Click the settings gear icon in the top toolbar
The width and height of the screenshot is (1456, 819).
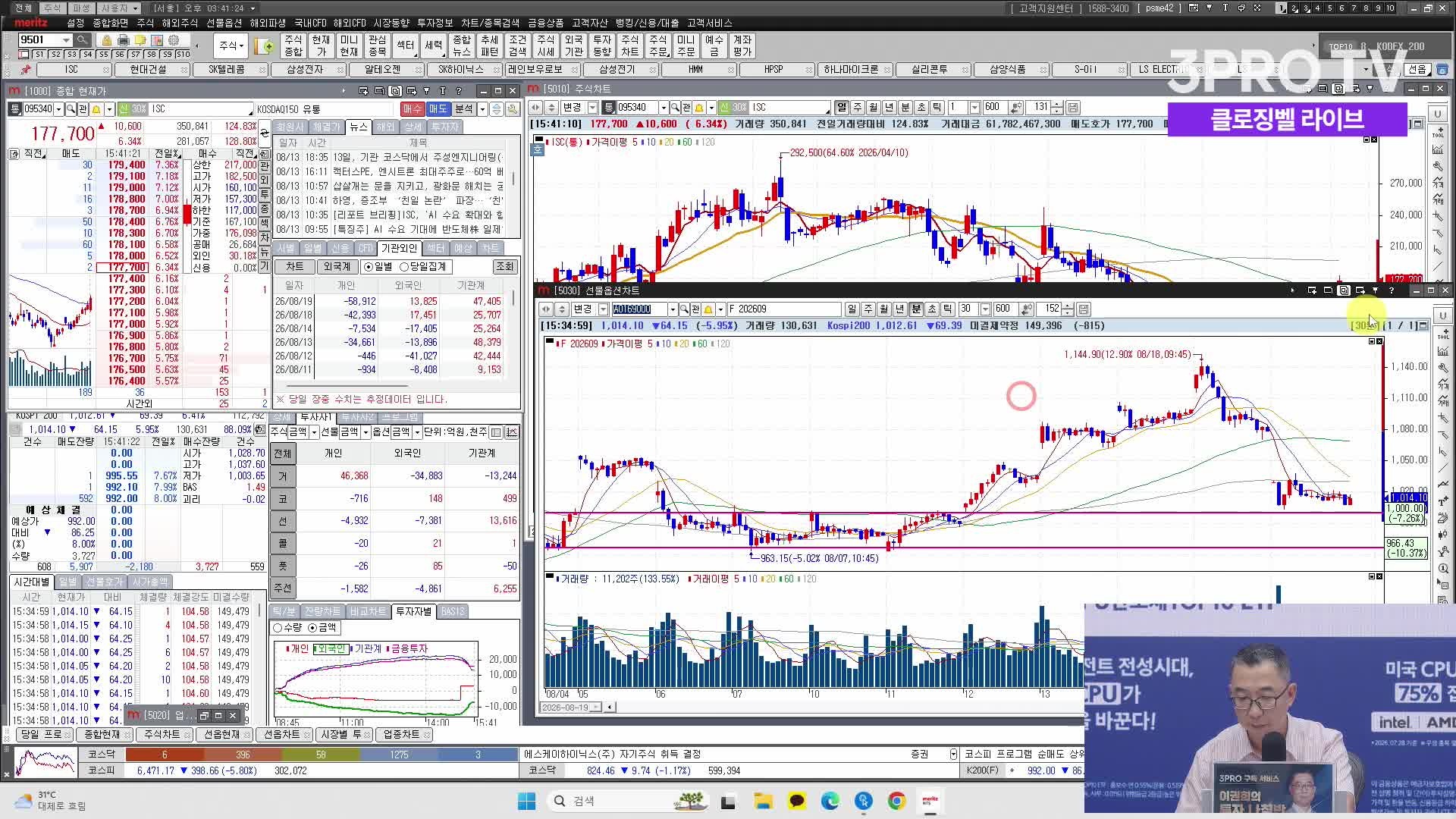pyautogui.click(x=174, y=40)
